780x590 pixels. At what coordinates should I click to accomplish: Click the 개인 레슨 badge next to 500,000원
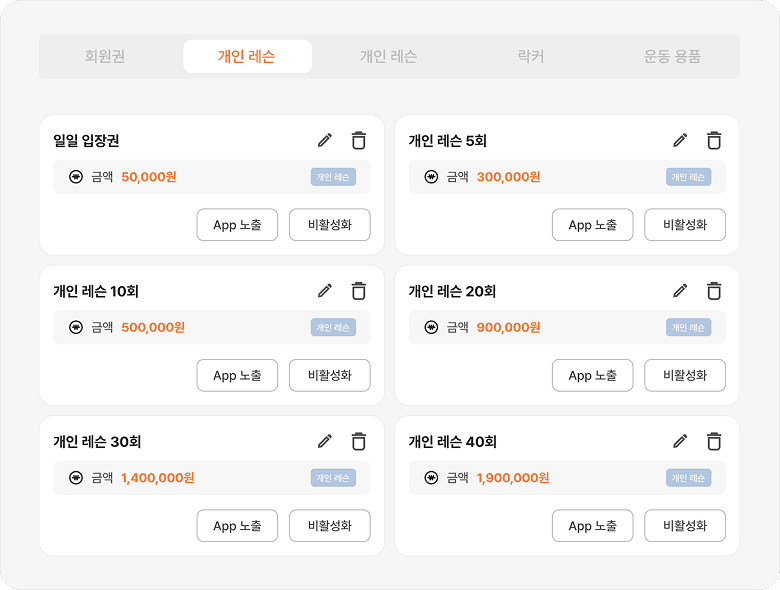coord(333,327)
